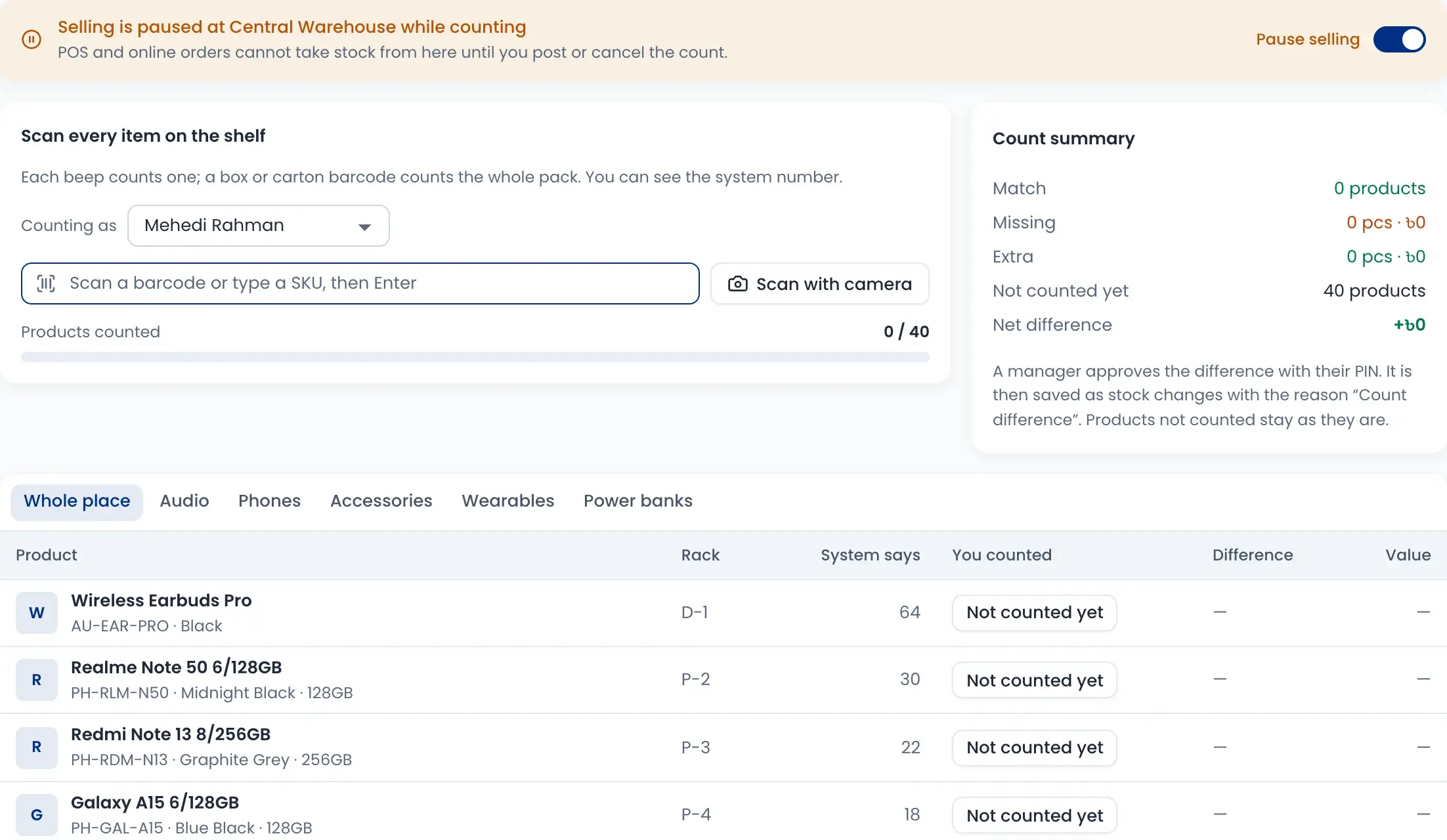Click the 0 / 40 products counted value
This screenshot has width=1447, height=840.
[x=907, y=332]
